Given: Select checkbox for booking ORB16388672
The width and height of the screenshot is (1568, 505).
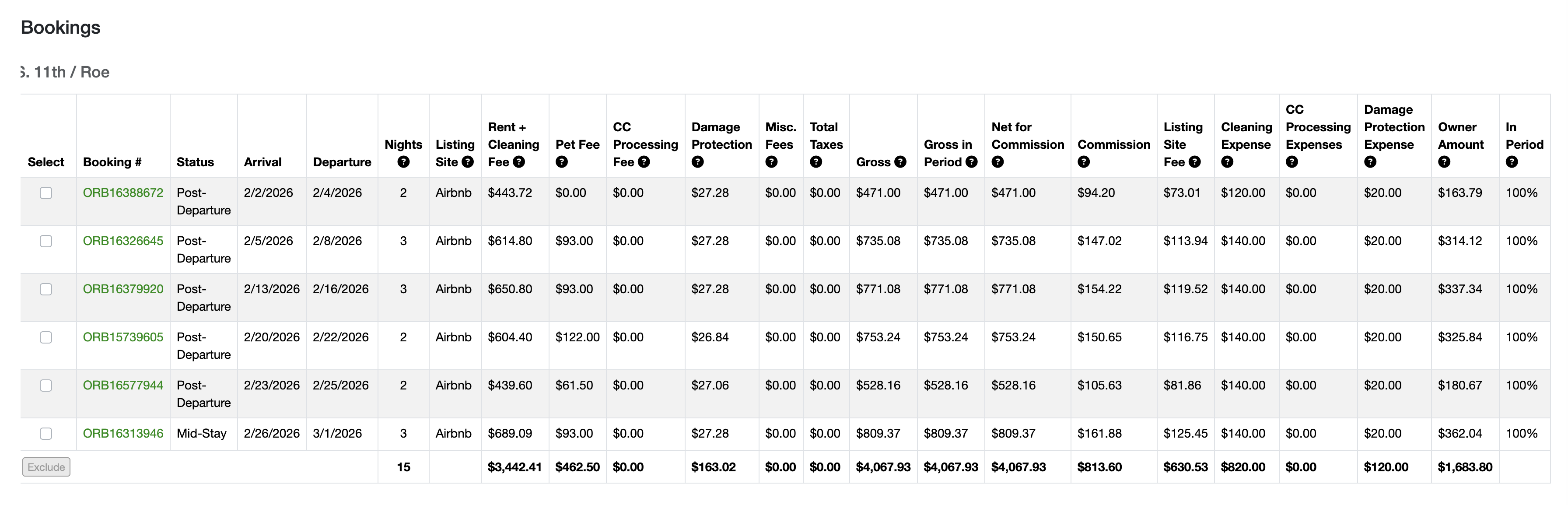Looking at the screenshot, I should (45, 193).
